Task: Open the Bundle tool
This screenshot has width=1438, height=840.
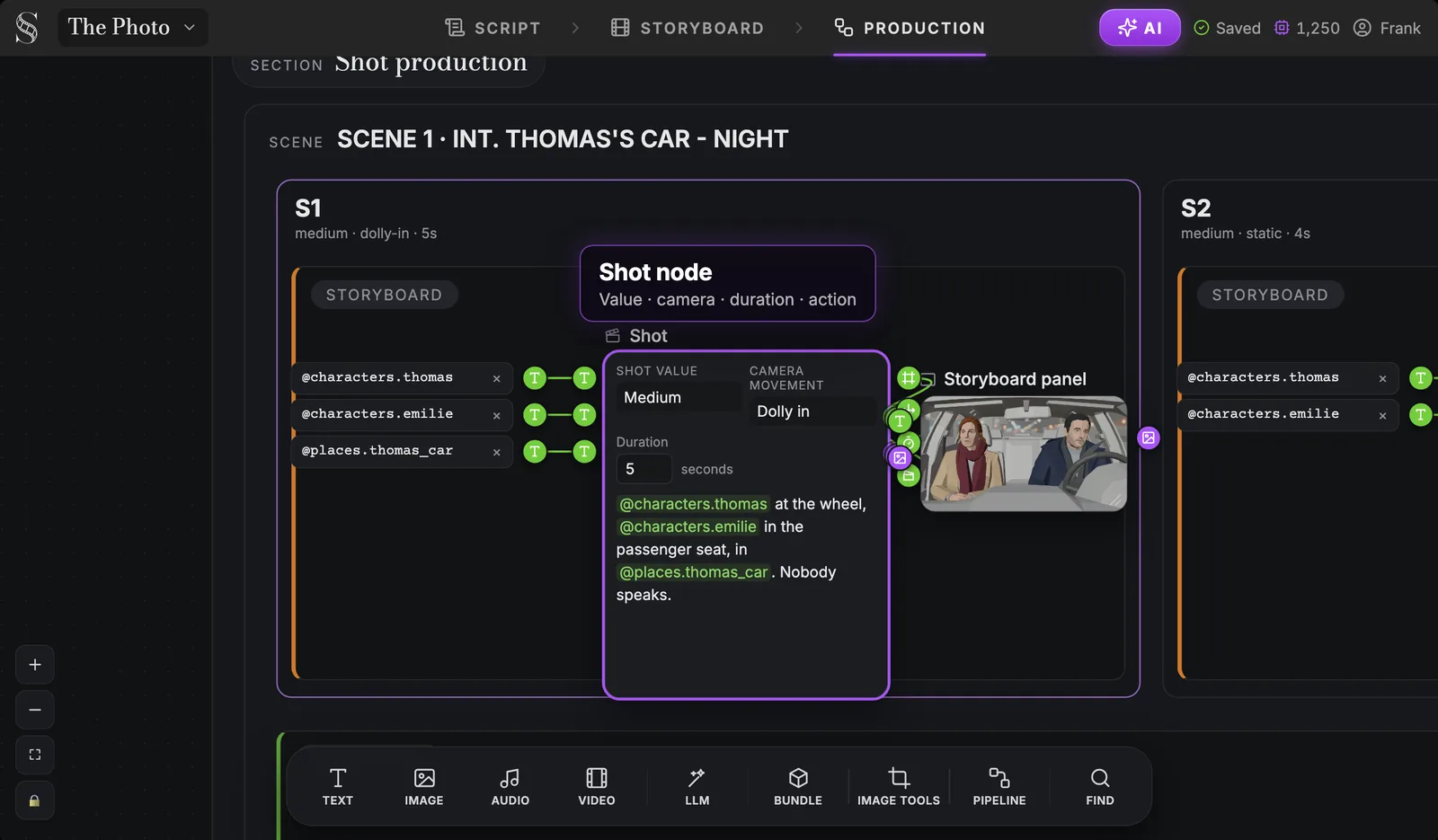Action: 798,786
